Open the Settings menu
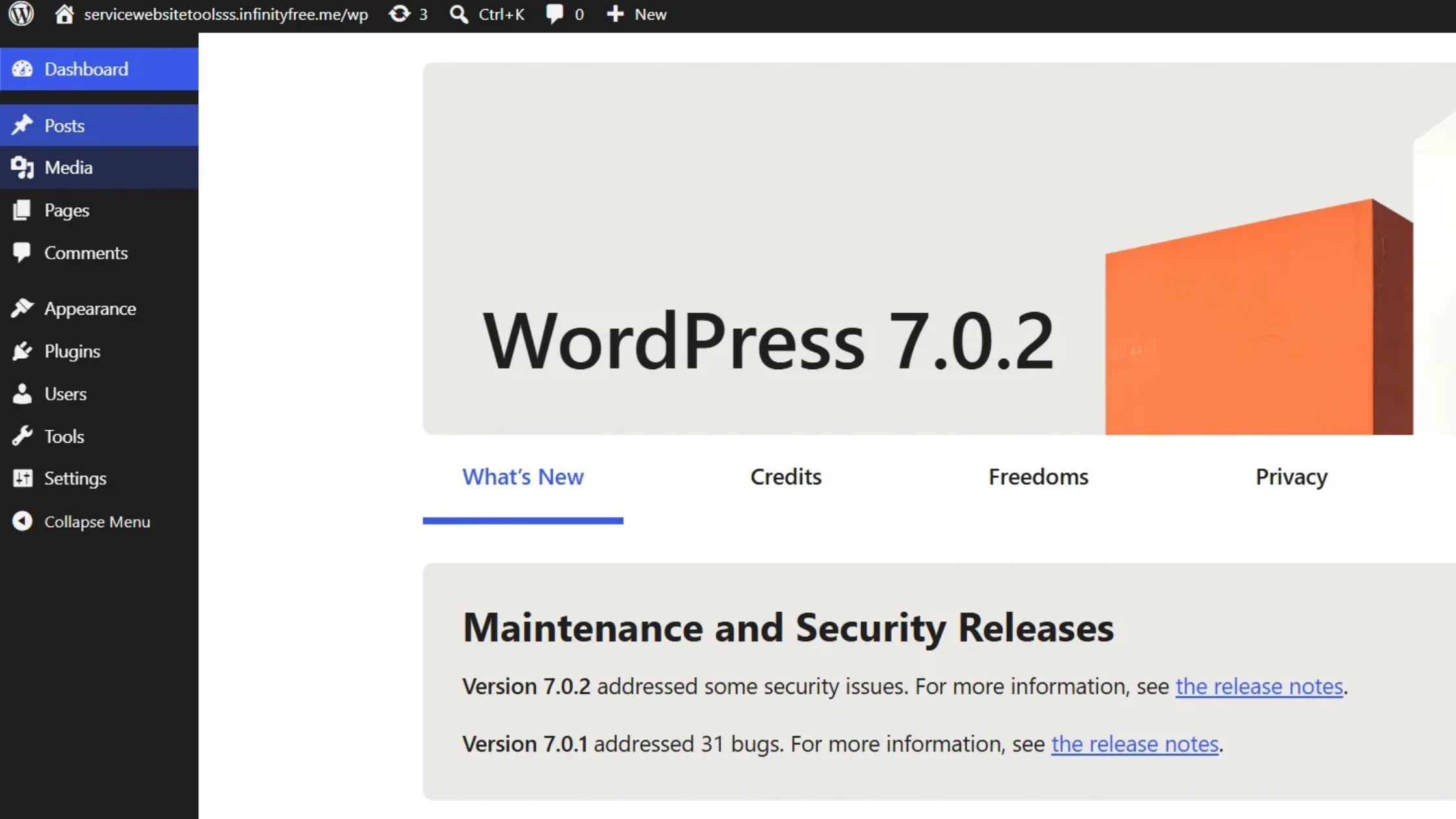The width and height of the screenshot is (1456, 819). tap(99, 478)
